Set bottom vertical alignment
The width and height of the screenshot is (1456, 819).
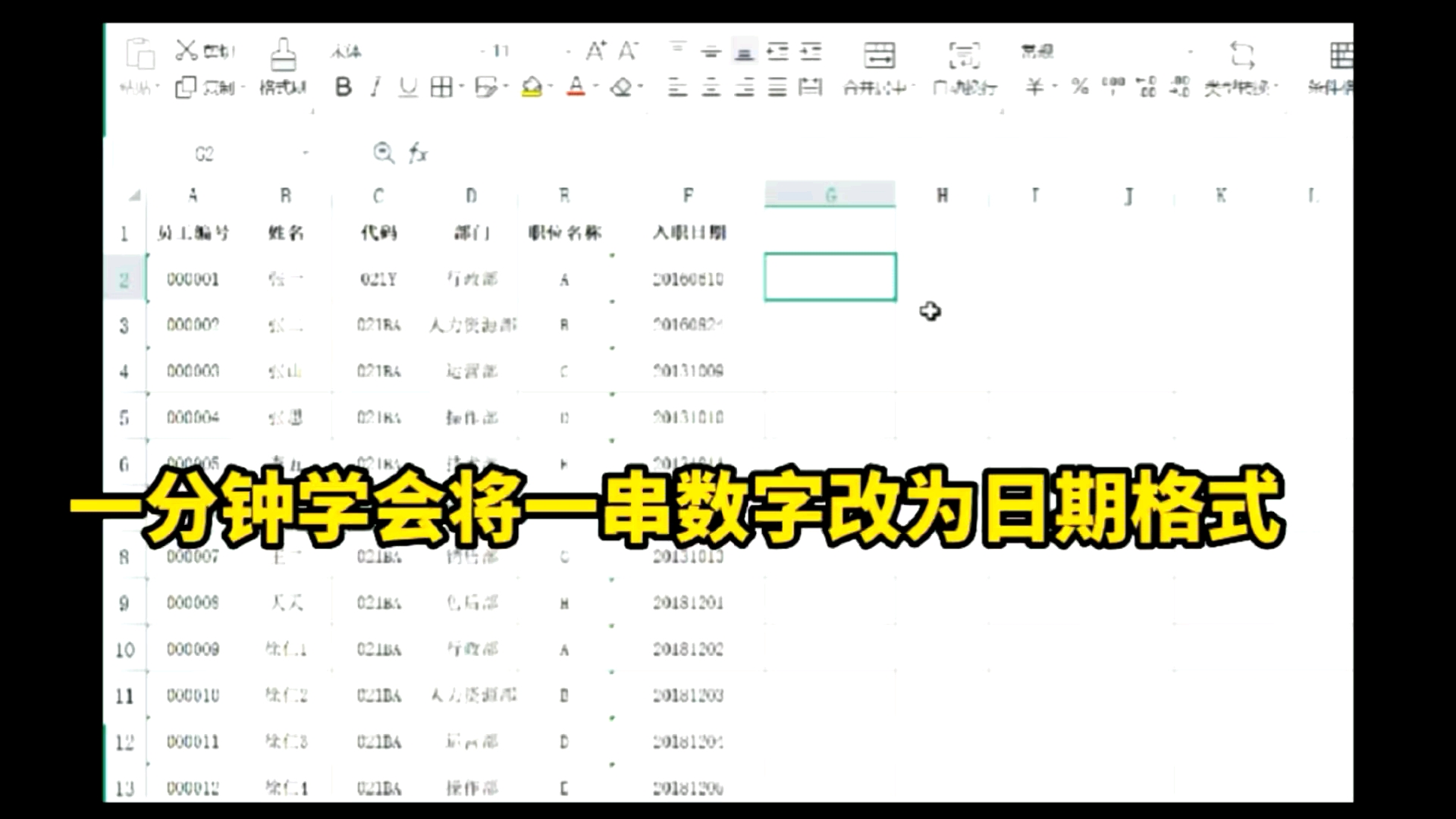click(744, 51)
